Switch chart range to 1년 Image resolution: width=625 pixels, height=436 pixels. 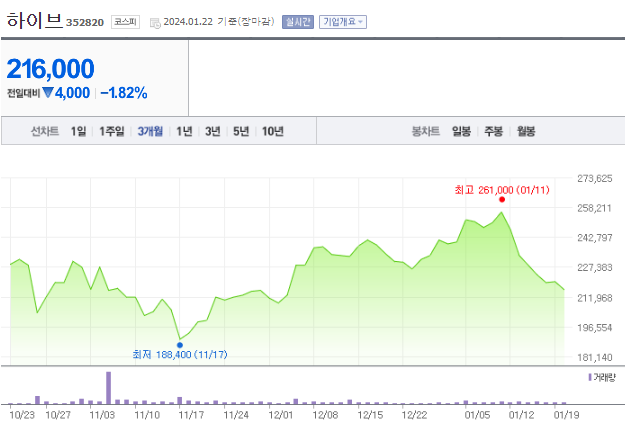pos(184,131)
